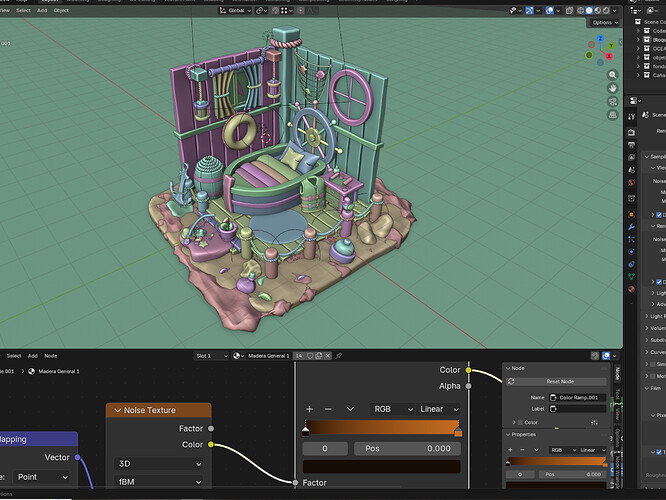666x500 pixels.
Task: Open viewport Object menu
Action: pos(61,11)
